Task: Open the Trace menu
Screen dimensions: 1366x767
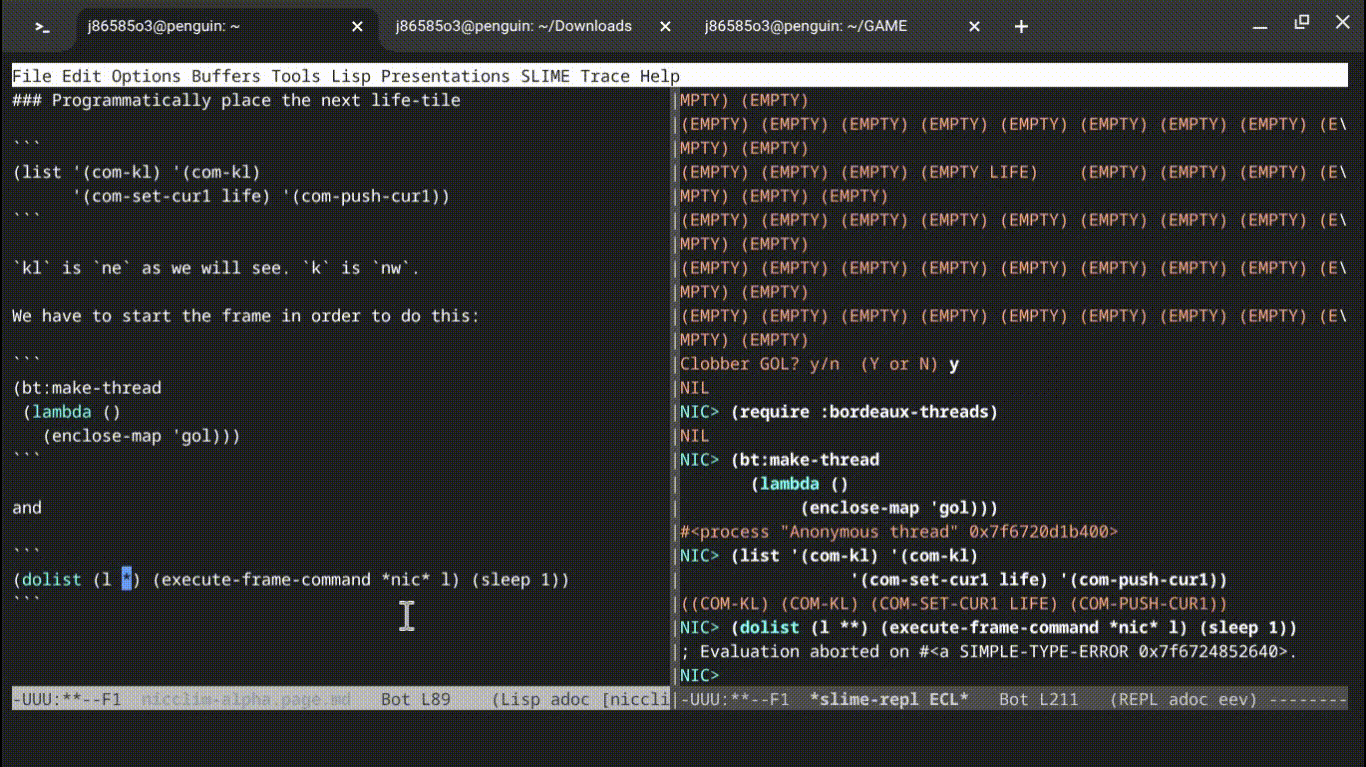Action: coord(605,76)
